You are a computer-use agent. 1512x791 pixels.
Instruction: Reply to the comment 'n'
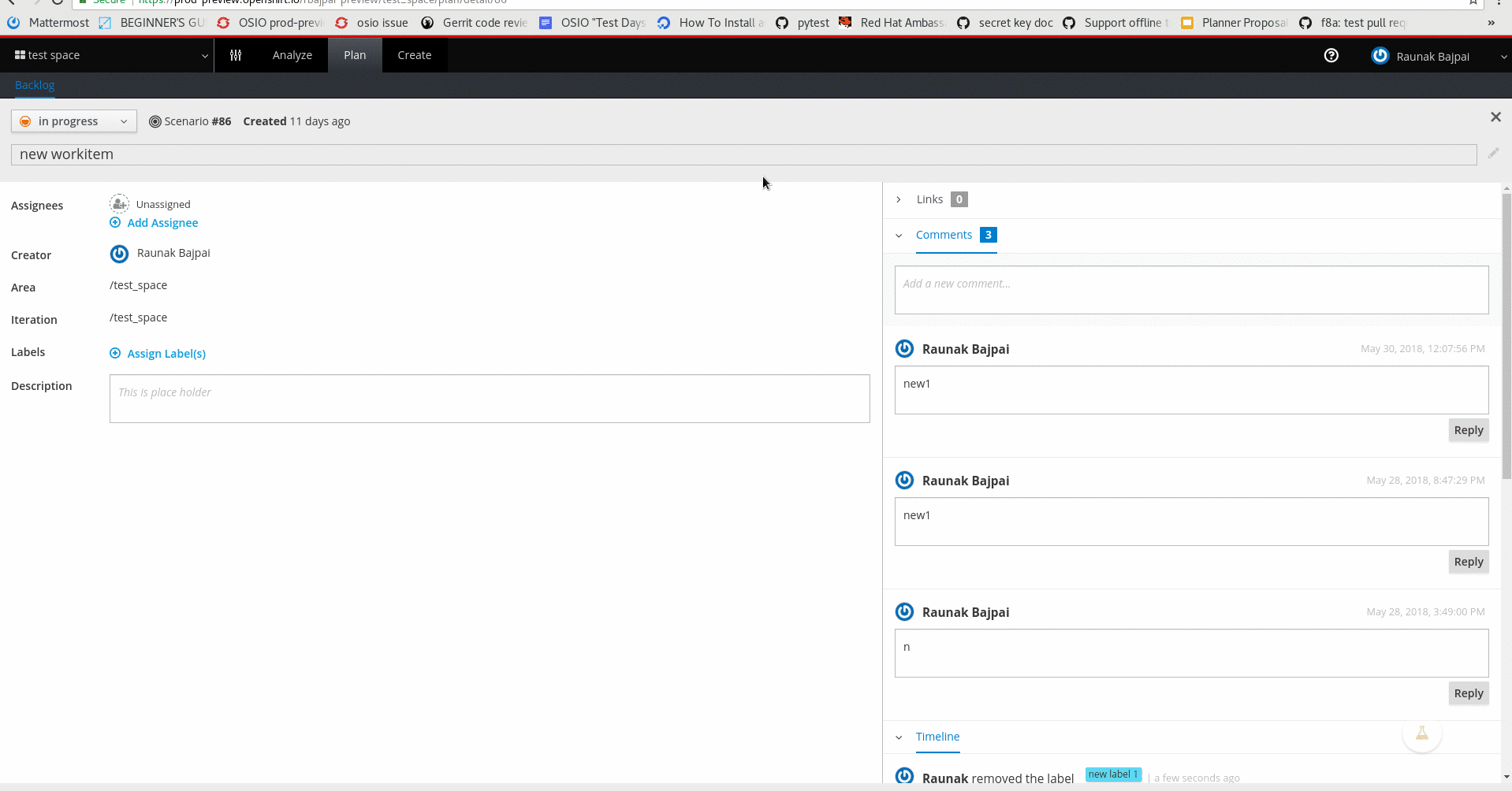tap(1469, 693)
